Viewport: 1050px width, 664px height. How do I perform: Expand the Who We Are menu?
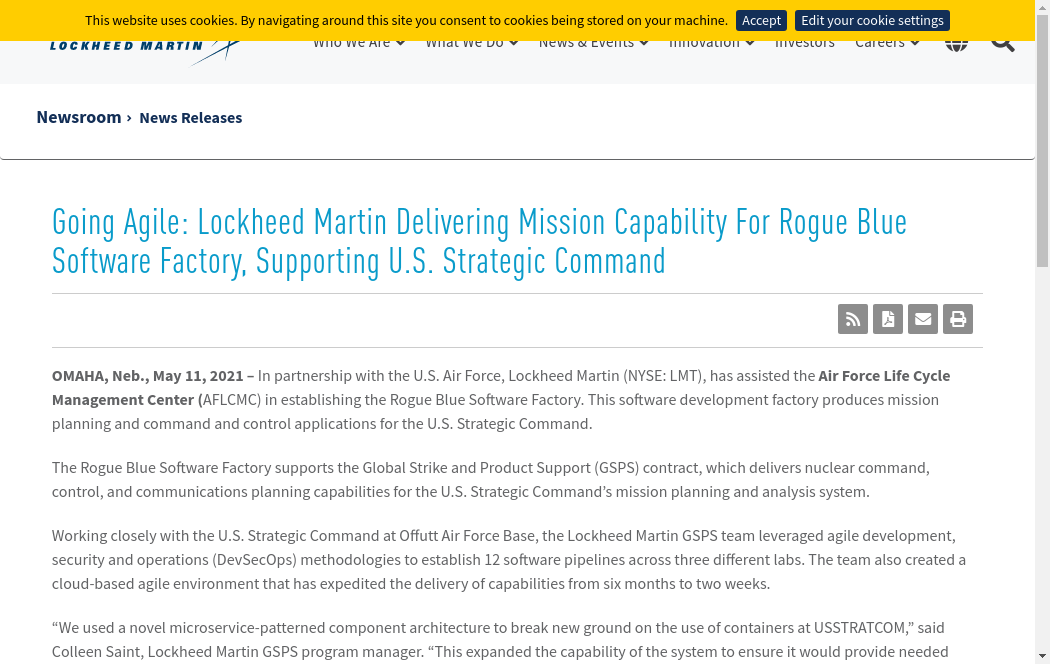pyautogui.click(x=358, y=44)
